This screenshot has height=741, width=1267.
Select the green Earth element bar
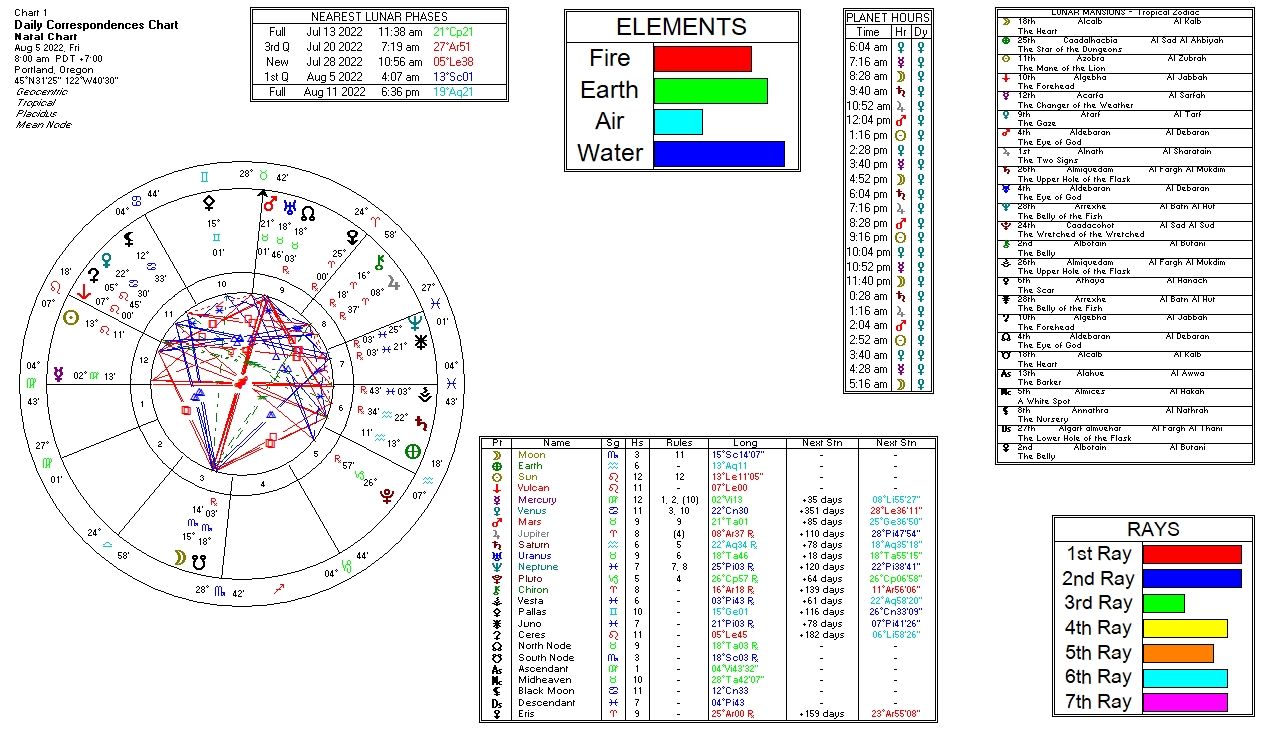pos(710,90)
